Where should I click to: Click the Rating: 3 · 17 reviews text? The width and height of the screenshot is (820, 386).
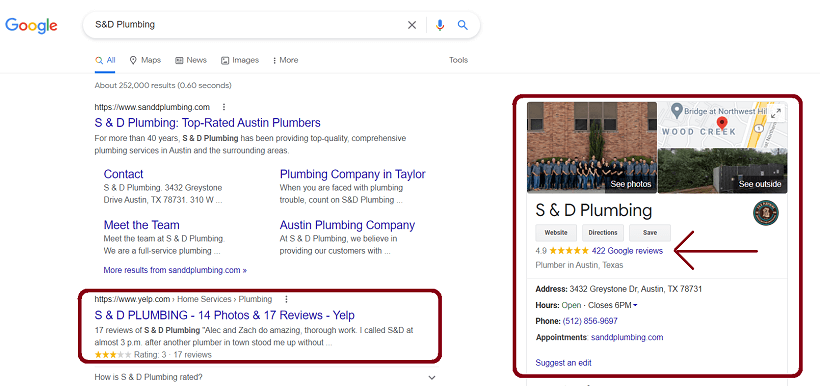(x=173, y=355)
